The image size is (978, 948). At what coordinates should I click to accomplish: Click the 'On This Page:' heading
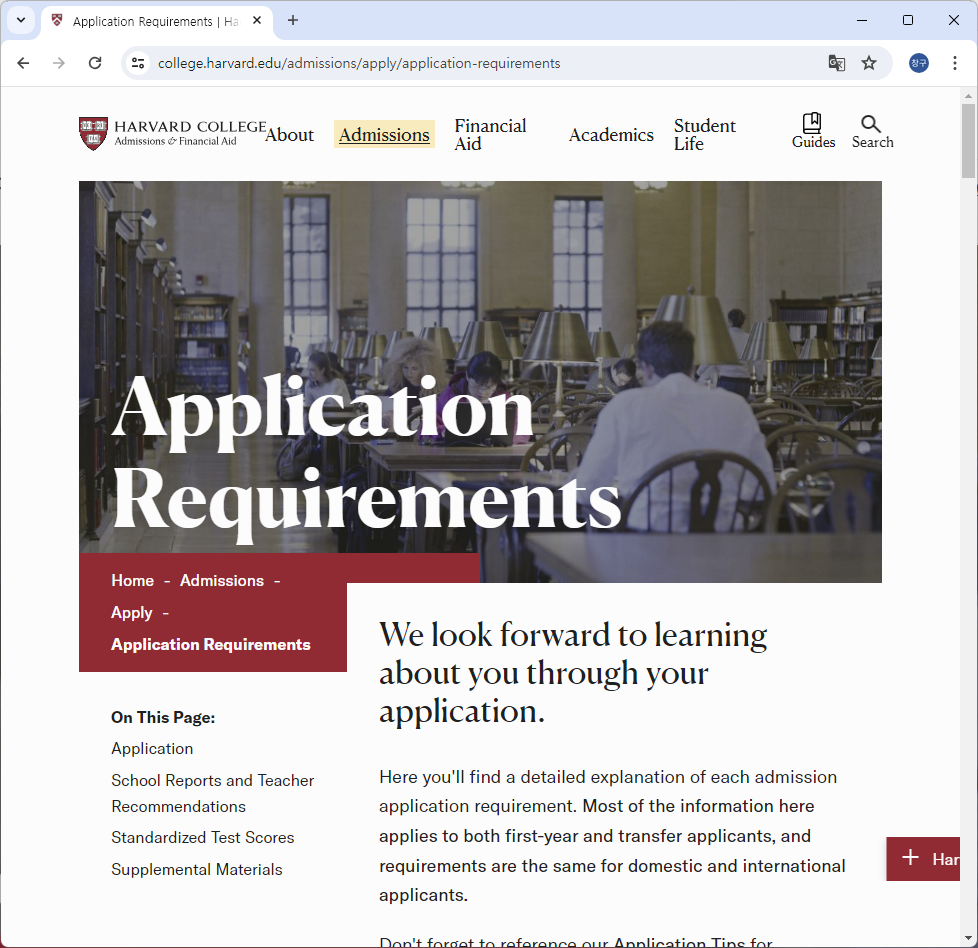pyautogui.click(x=163, y=717)
